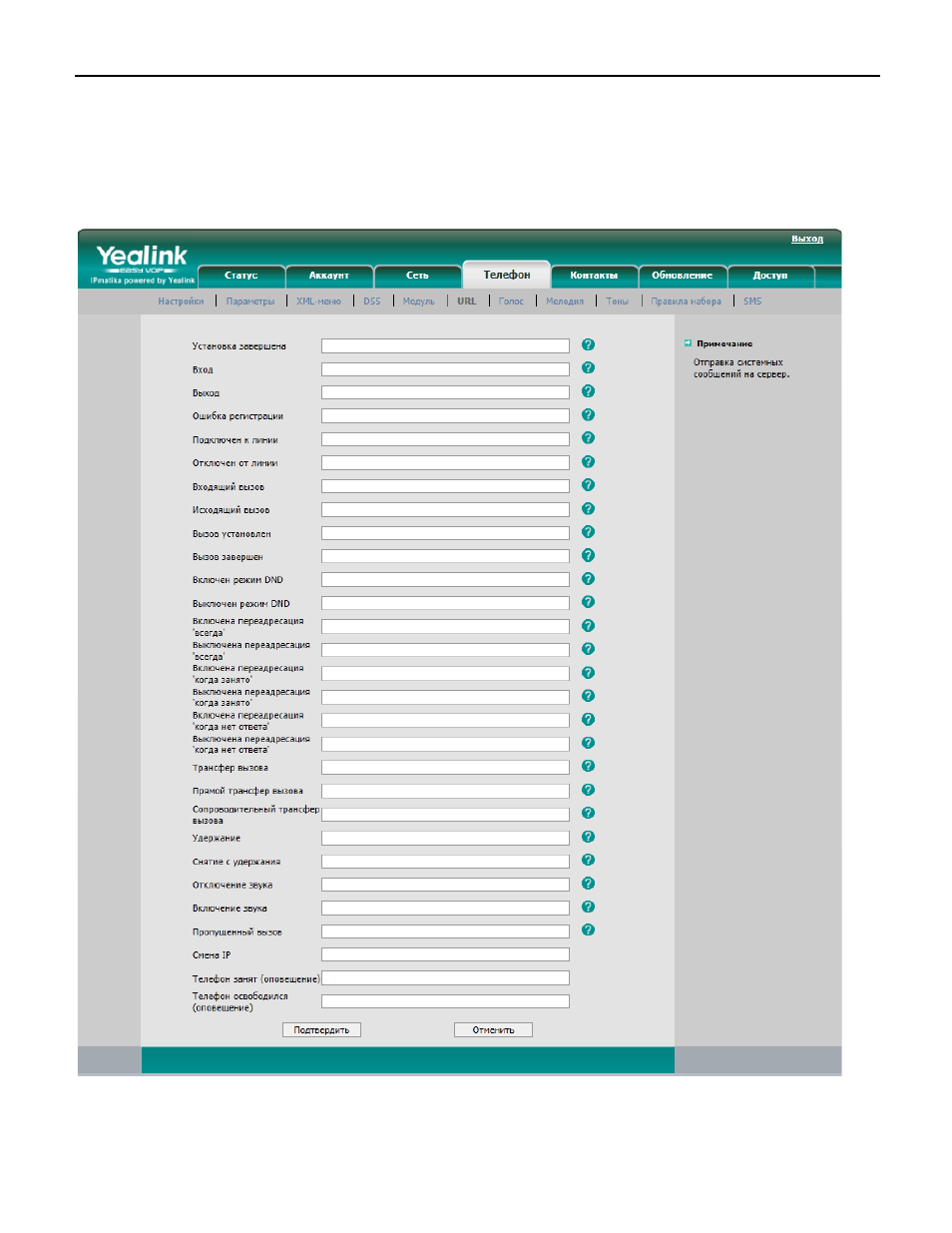This screenshot has width=952, height=1233.
Task: Focus the 'Удержание' input field
Action: [x=445, y=838]
